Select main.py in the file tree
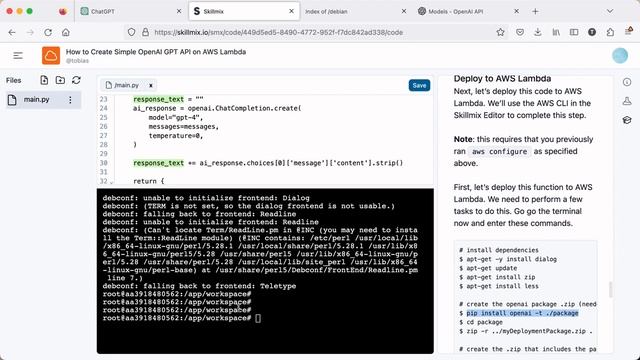Screen dimensions: 640x360 point(43,100)
